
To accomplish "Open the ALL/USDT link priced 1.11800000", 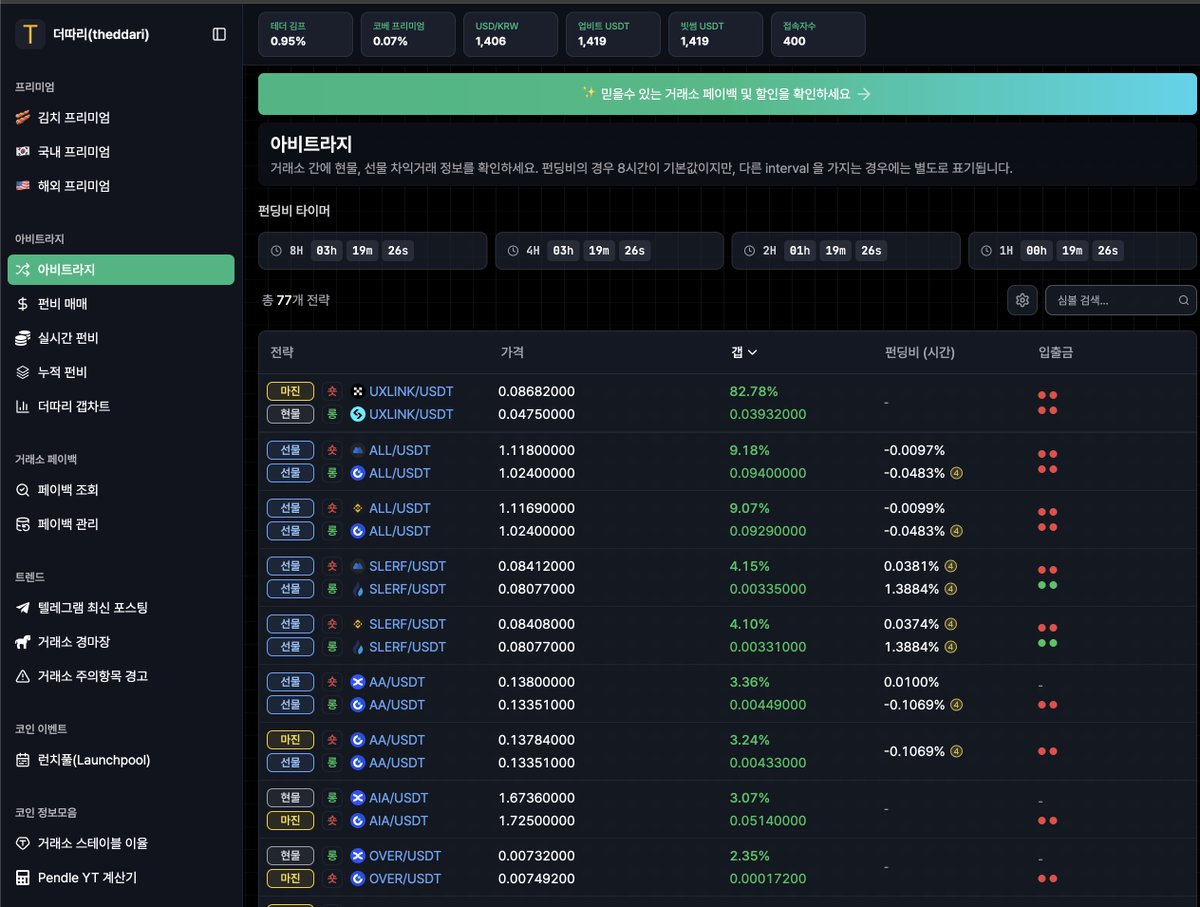I will (400, 450).
